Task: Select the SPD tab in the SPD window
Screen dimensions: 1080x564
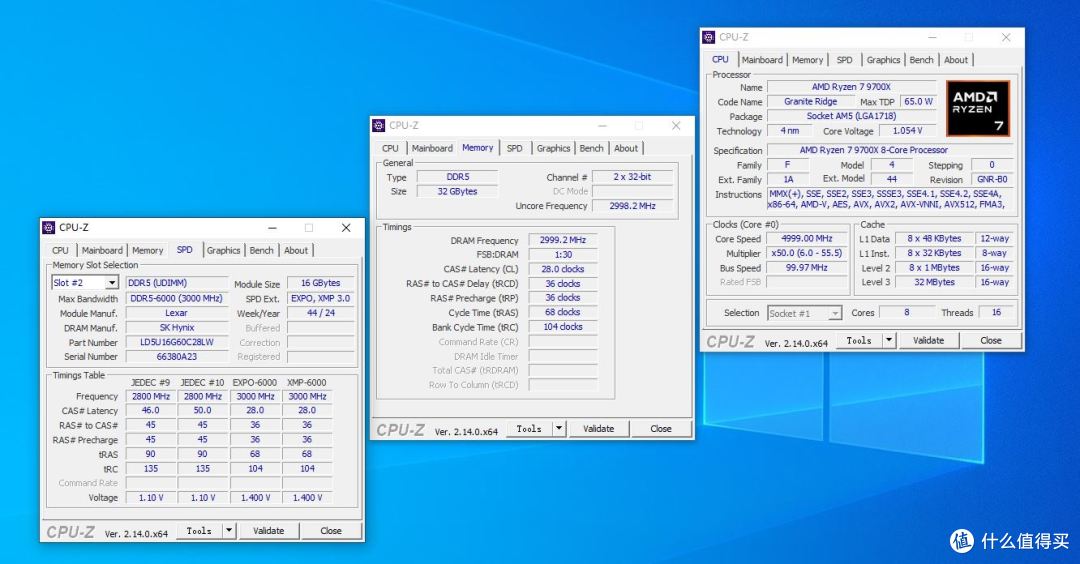Action: [x=185, y=250]
